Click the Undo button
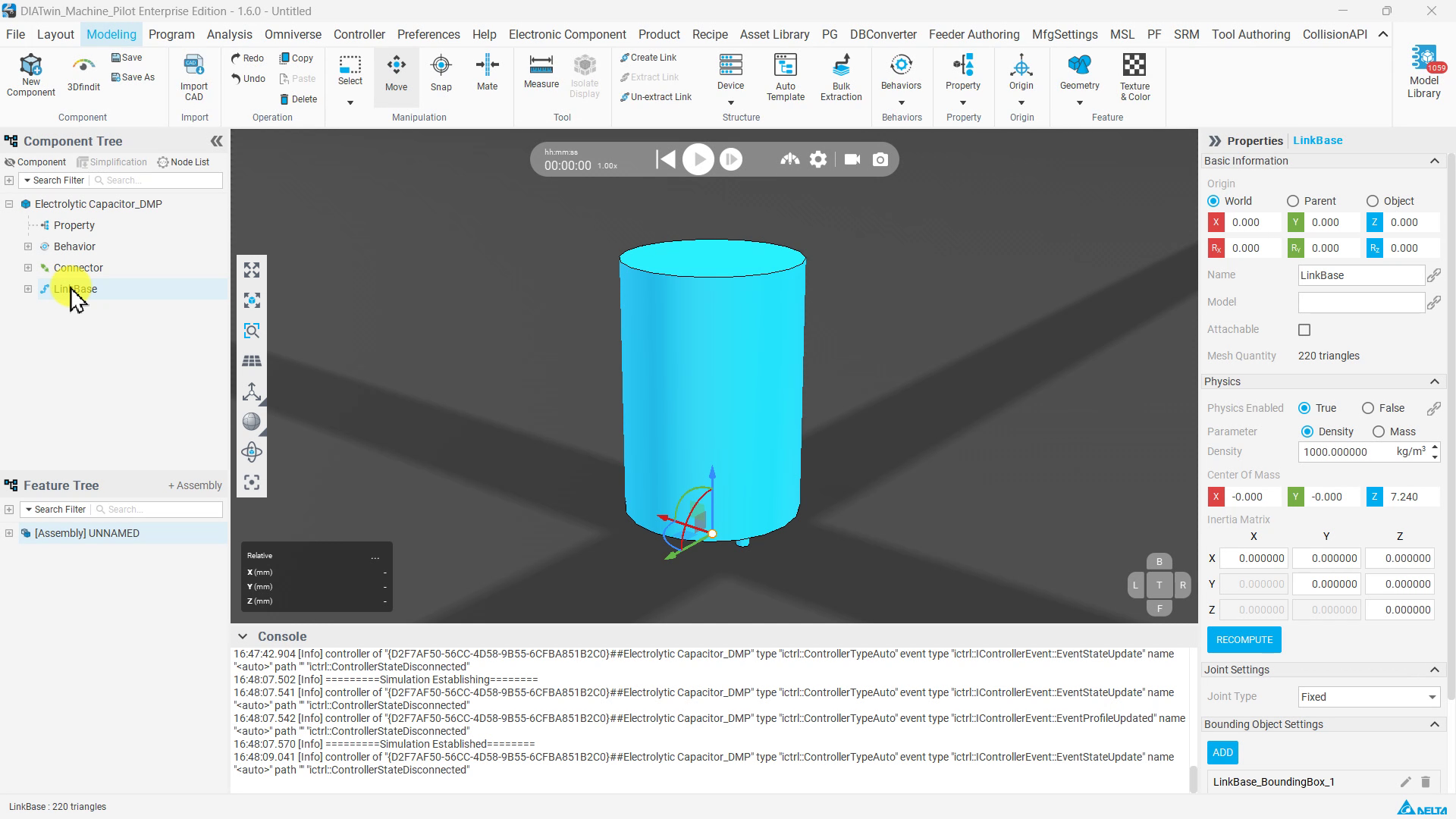The image size is (1456, 819). pos(249,79)
